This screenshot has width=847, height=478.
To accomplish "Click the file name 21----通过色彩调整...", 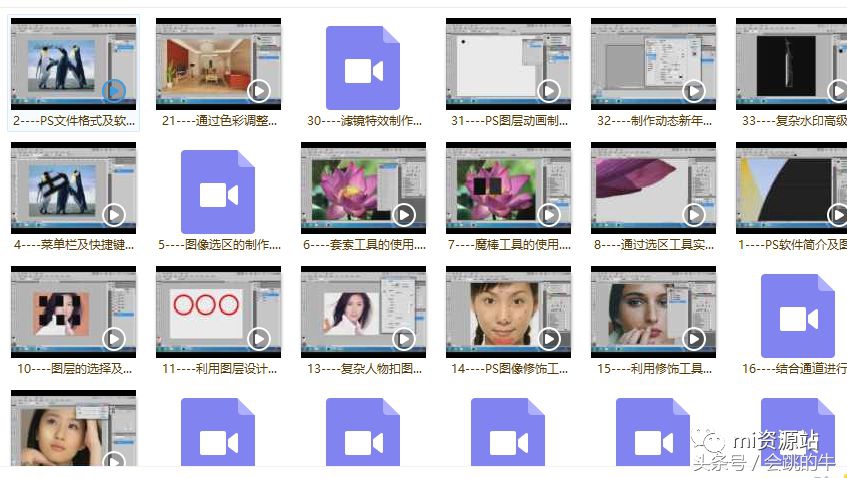I will coord(219,121).
